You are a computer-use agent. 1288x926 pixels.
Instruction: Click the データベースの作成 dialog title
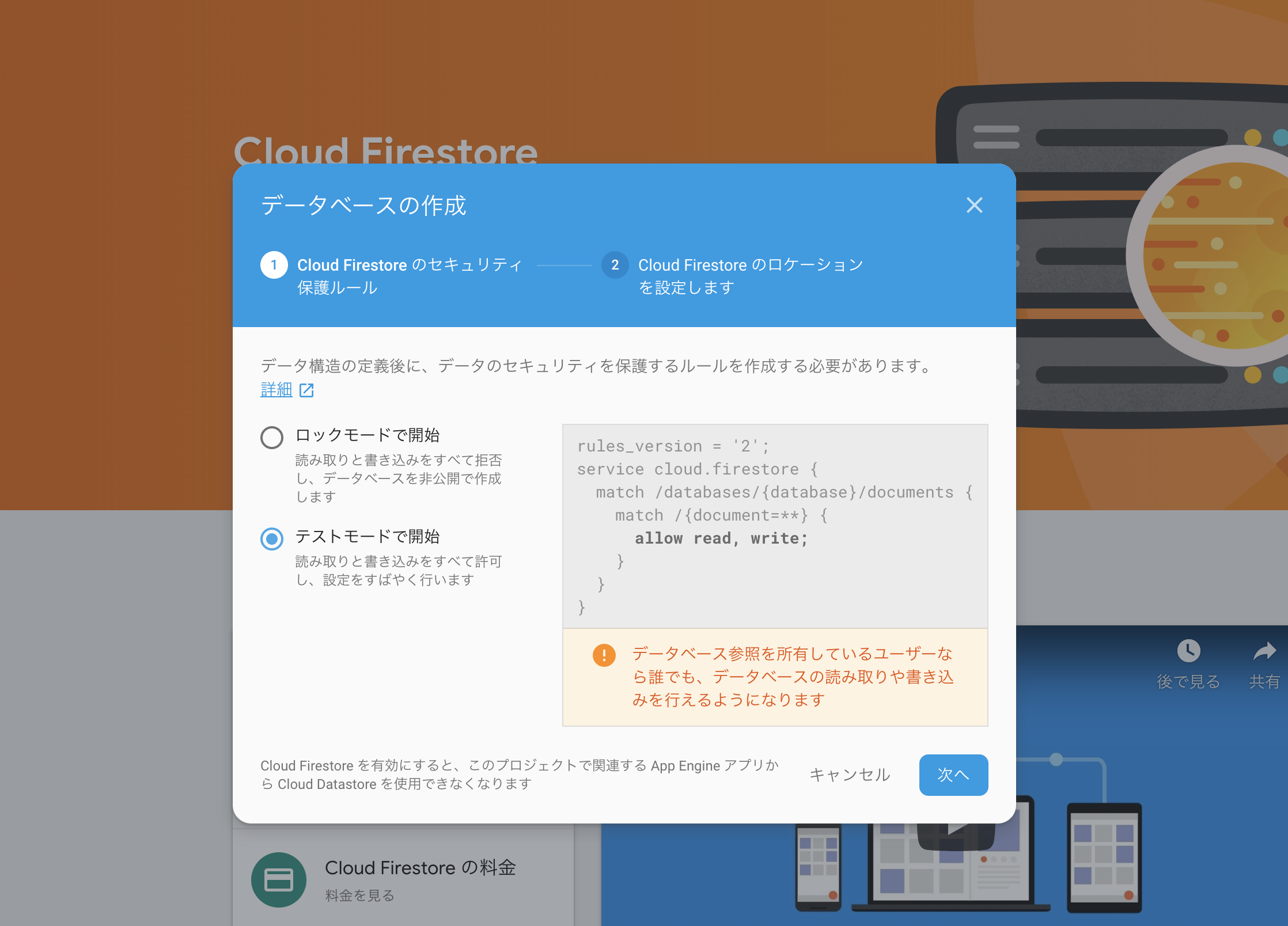coord(363,205)
